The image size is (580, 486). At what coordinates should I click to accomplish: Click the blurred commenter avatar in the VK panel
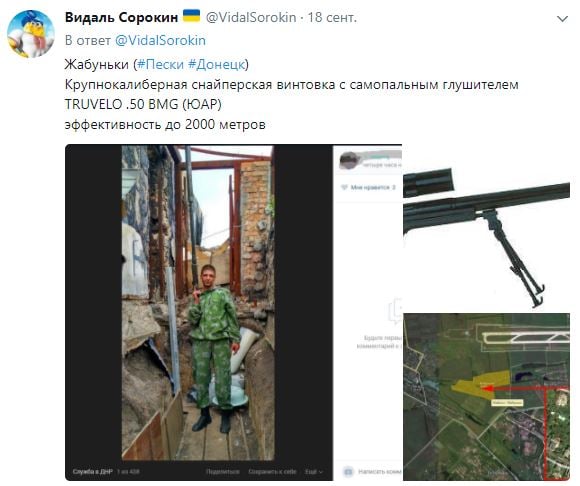point(349,161)
